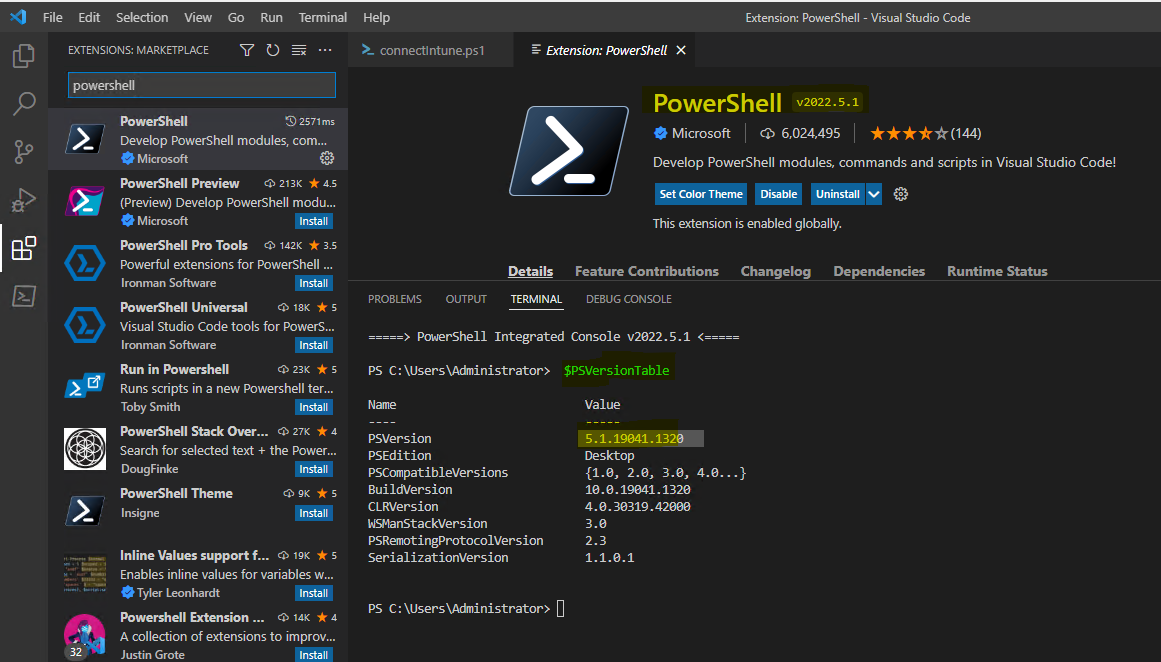1161x662 pixels.
Task: Switch to connectIntune.ps1 editor tab
Action: click(431, 50)
